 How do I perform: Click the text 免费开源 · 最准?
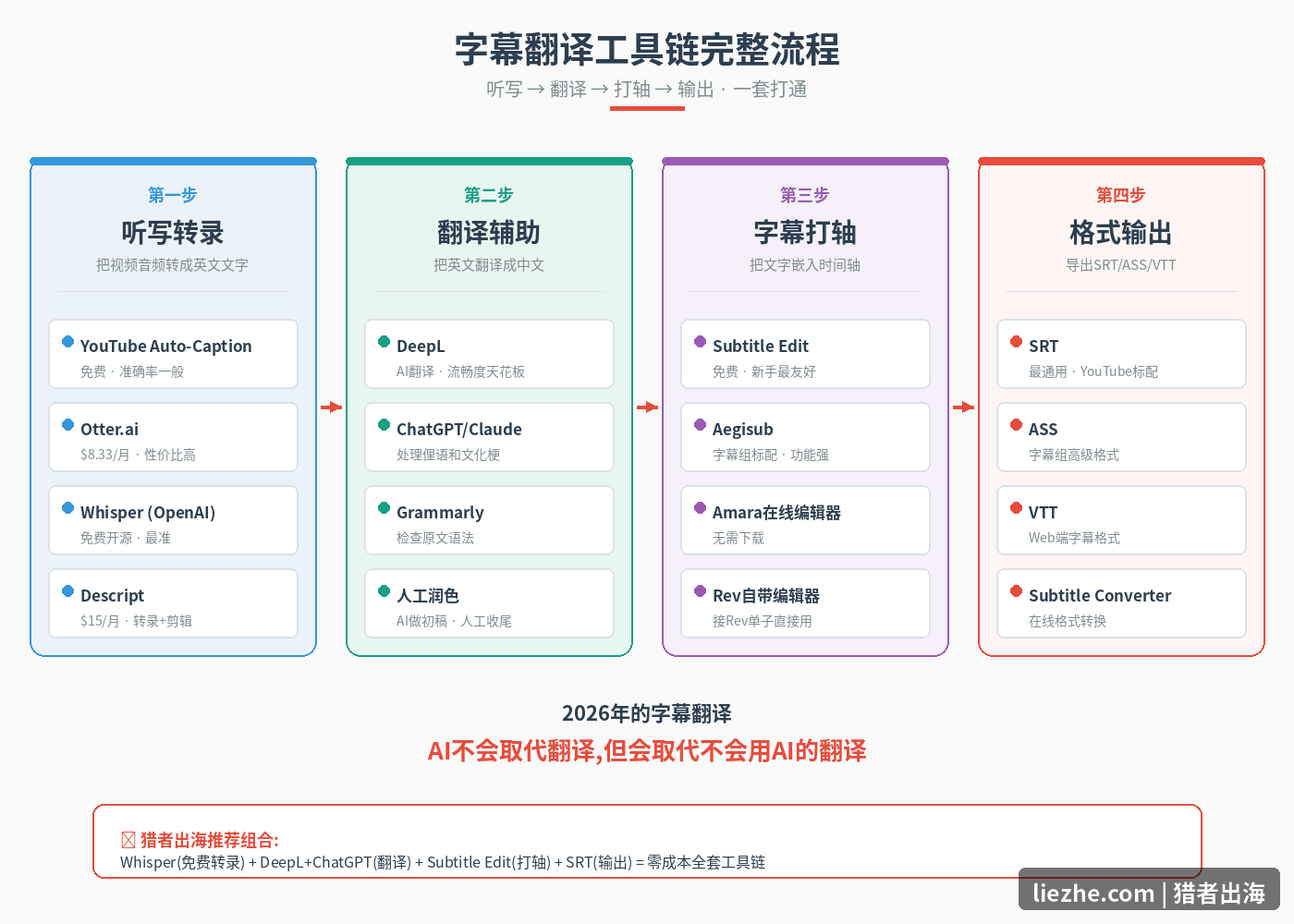[x=126, y=538]
